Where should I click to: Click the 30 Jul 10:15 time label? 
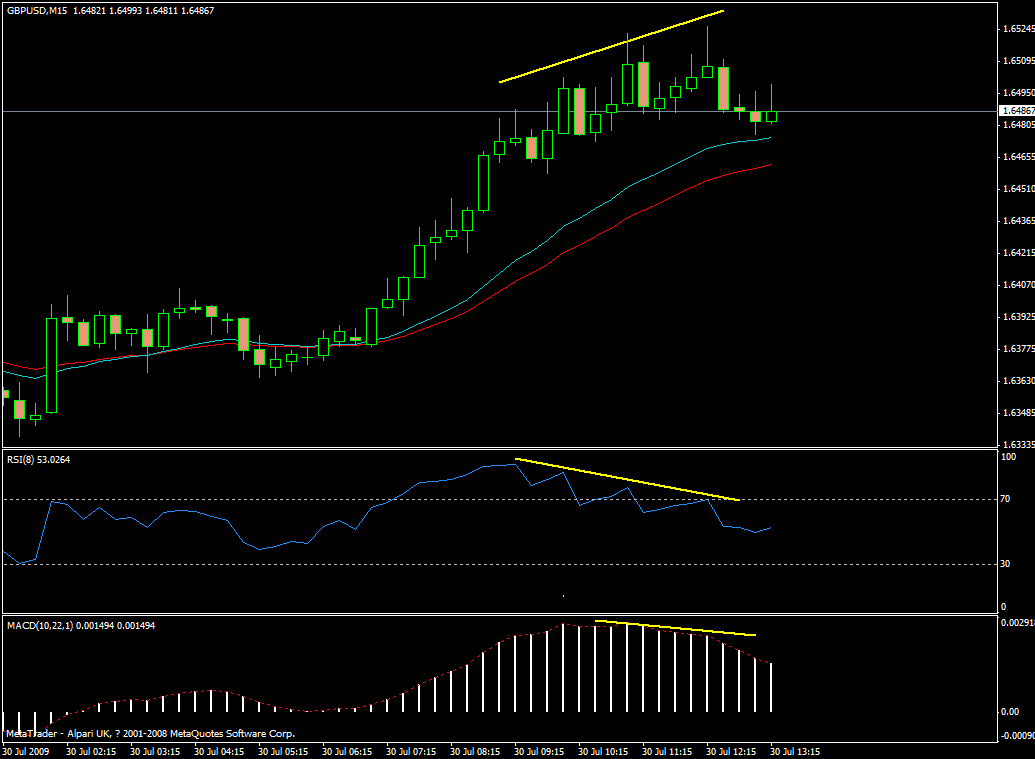tap(603, 752)
